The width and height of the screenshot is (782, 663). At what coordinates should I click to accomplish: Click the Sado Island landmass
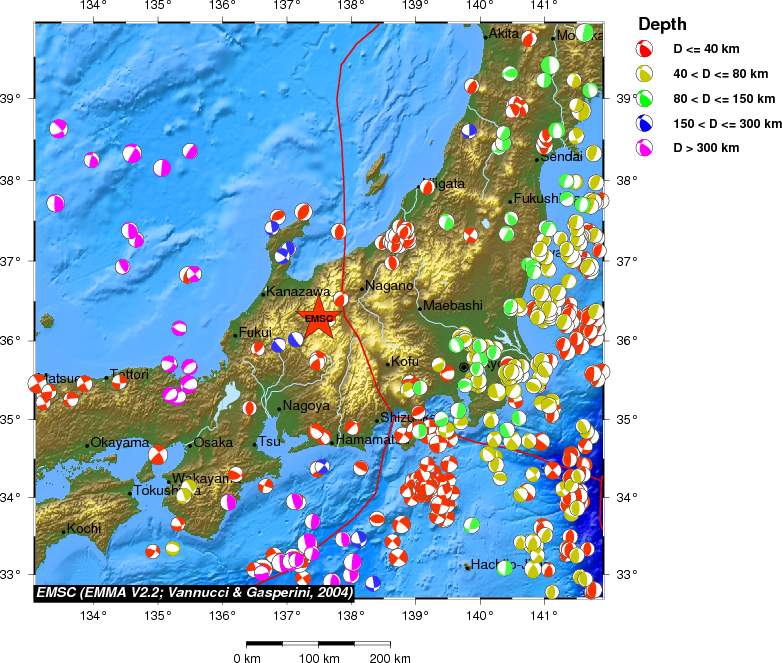click(x=377, y=174)
